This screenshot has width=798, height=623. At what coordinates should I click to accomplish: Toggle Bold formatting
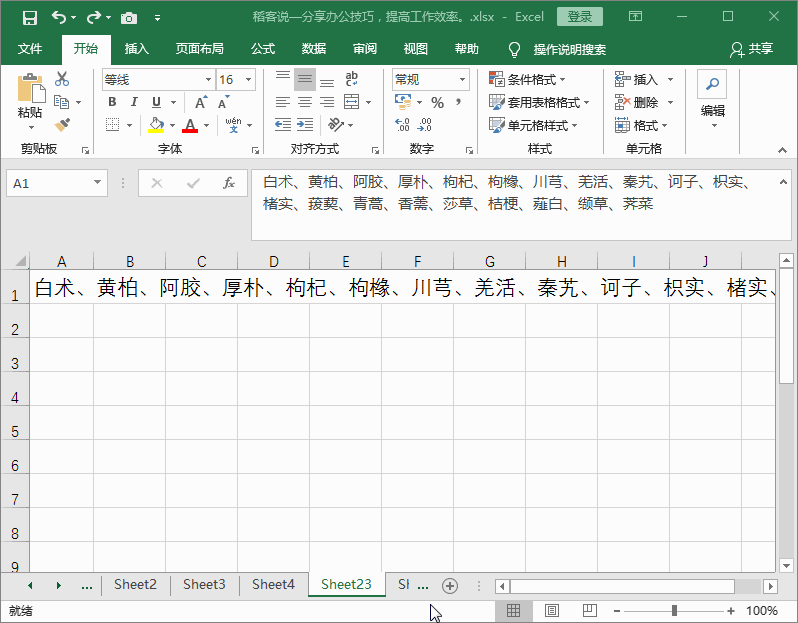112,102
